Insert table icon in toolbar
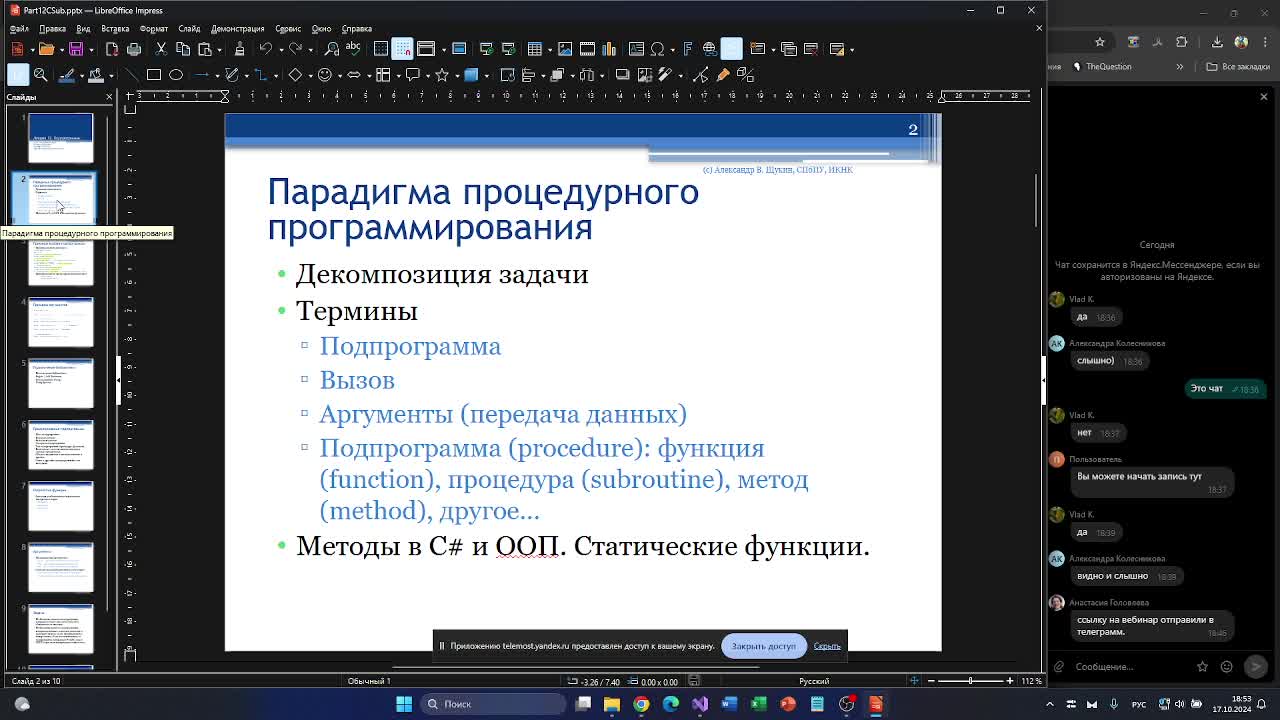Image resolution: width=1280 pixels, height=720 pixels. [x=535, y=49]
